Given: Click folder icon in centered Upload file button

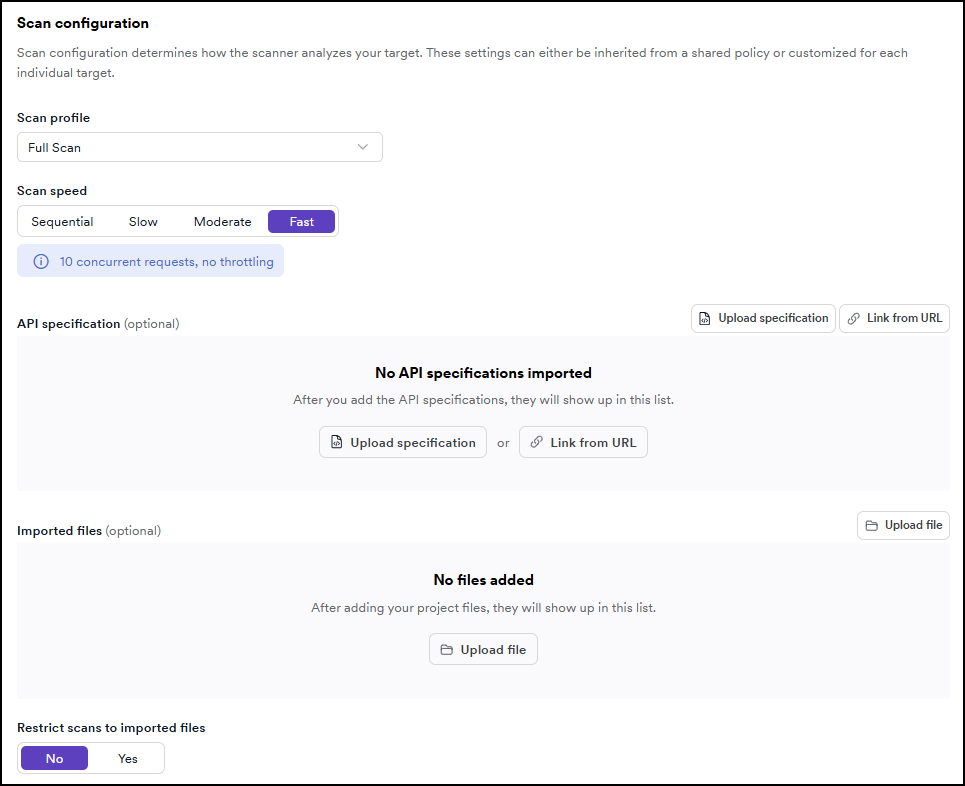Looking at the screenshot, I should click(x=446, y=650).
